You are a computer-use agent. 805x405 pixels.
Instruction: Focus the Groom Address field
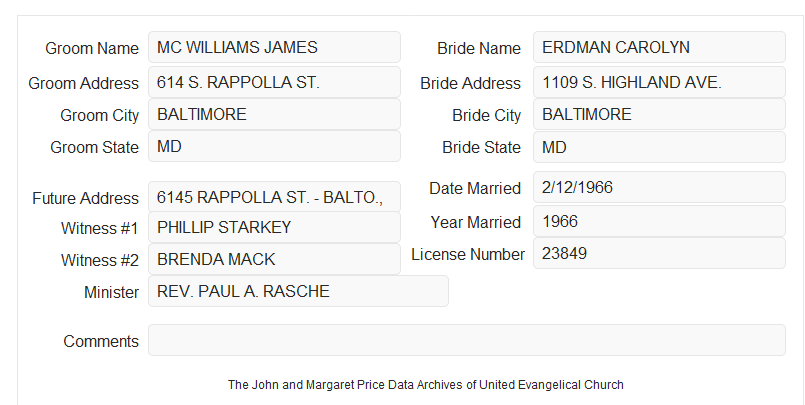[x=274, y=82]
